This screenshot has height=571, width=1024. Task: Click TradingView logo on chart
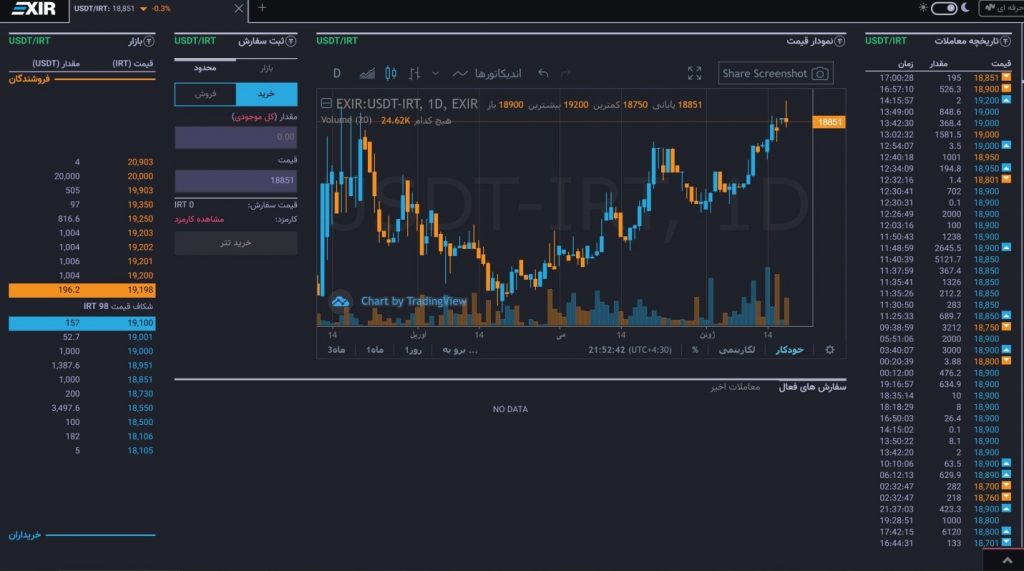pos(340,301)
